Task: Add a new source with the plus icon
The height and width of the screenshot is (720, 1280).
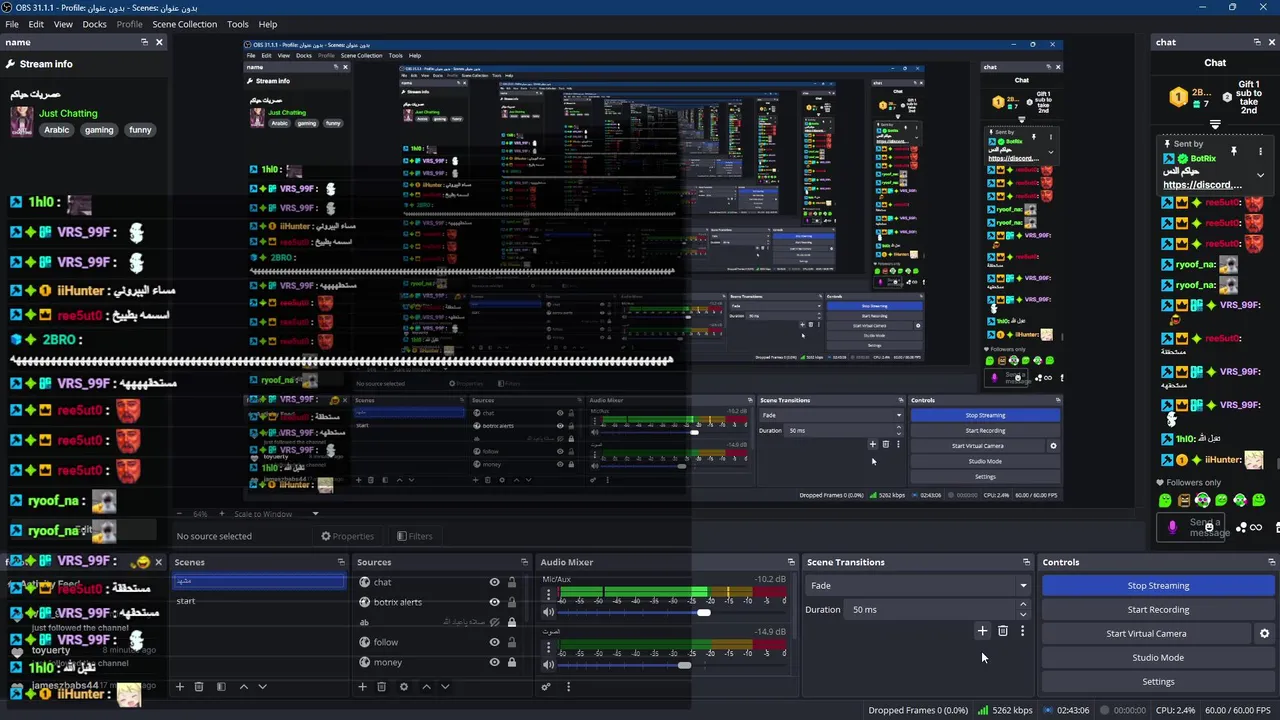Action: tap(362, 687)
